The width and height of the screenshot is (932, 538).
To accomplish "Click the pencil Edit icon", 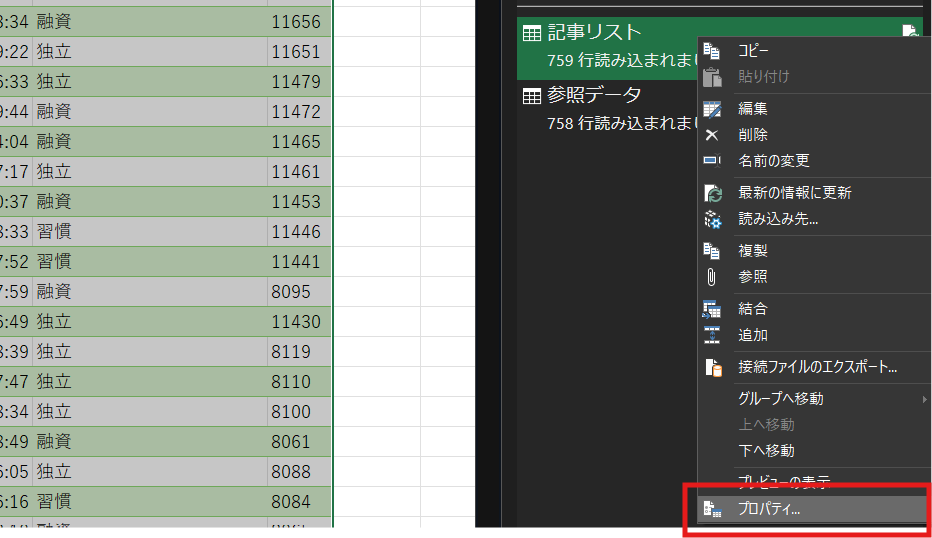I will point(712,109).
